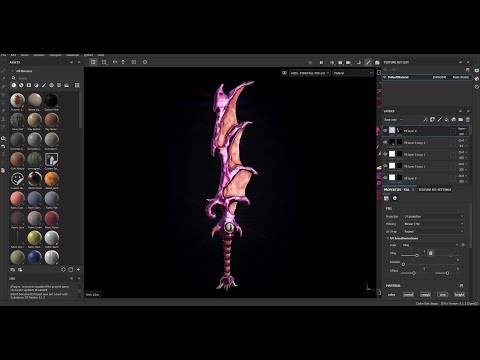This screenshot has width=480, height=360.
Task: Open the properties grid icon under Properties tab
Action: coord(386,198)
